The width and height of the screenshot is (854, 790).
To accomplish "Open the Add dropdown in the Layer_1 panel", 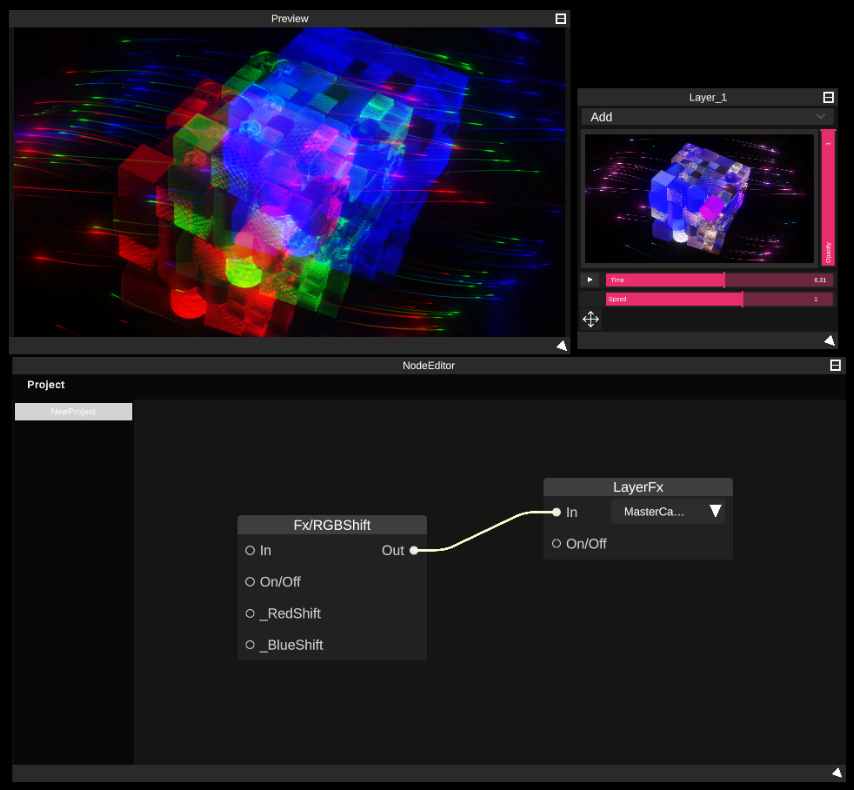I will pyautogui.click(x=707, y=117).
